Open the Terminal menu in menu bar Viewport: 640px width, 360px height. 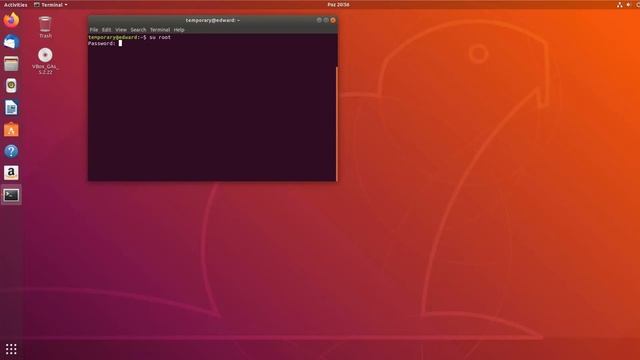160,30
